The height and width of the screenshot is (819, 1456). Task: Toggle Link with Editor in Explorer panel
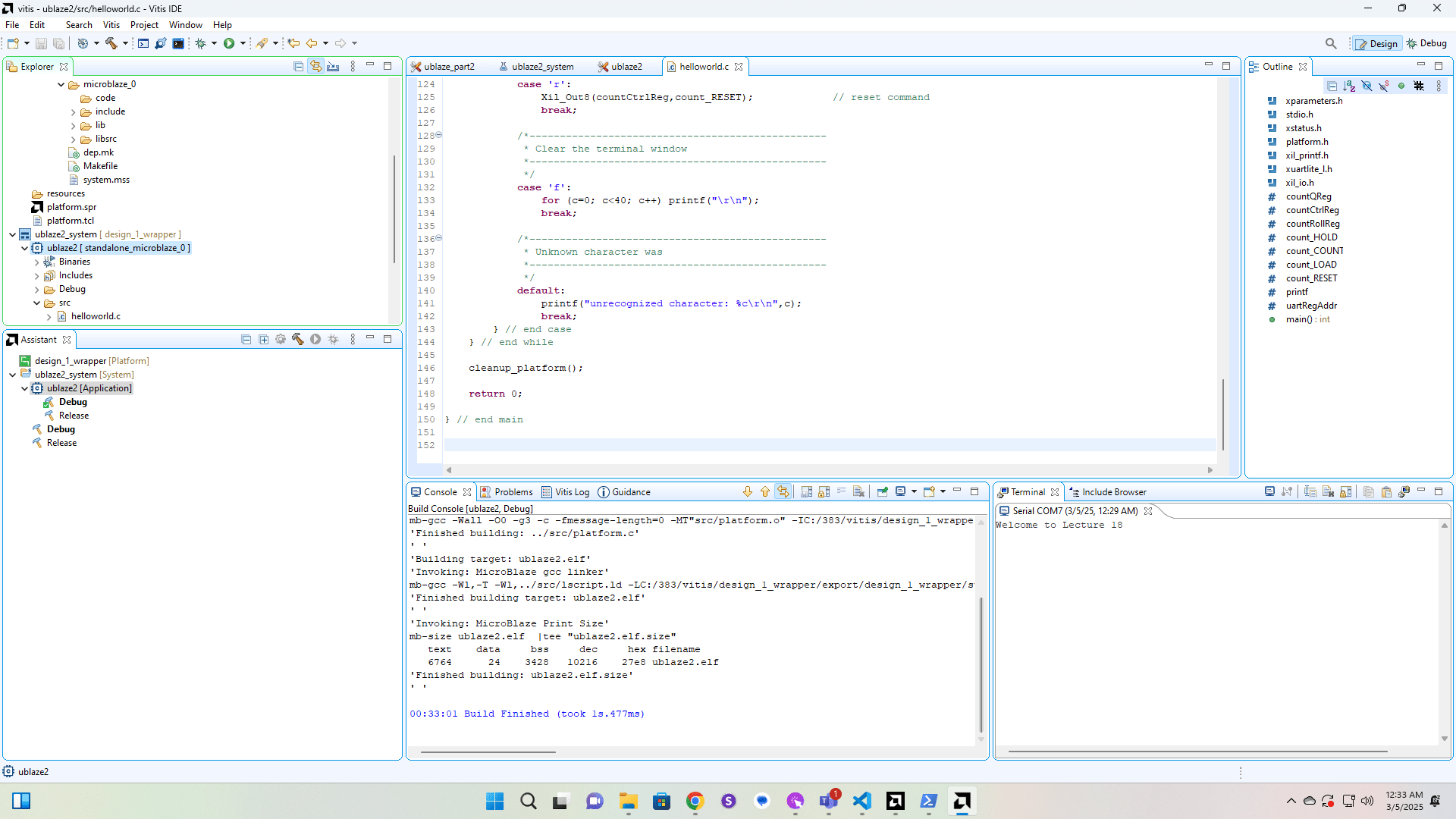315,67
